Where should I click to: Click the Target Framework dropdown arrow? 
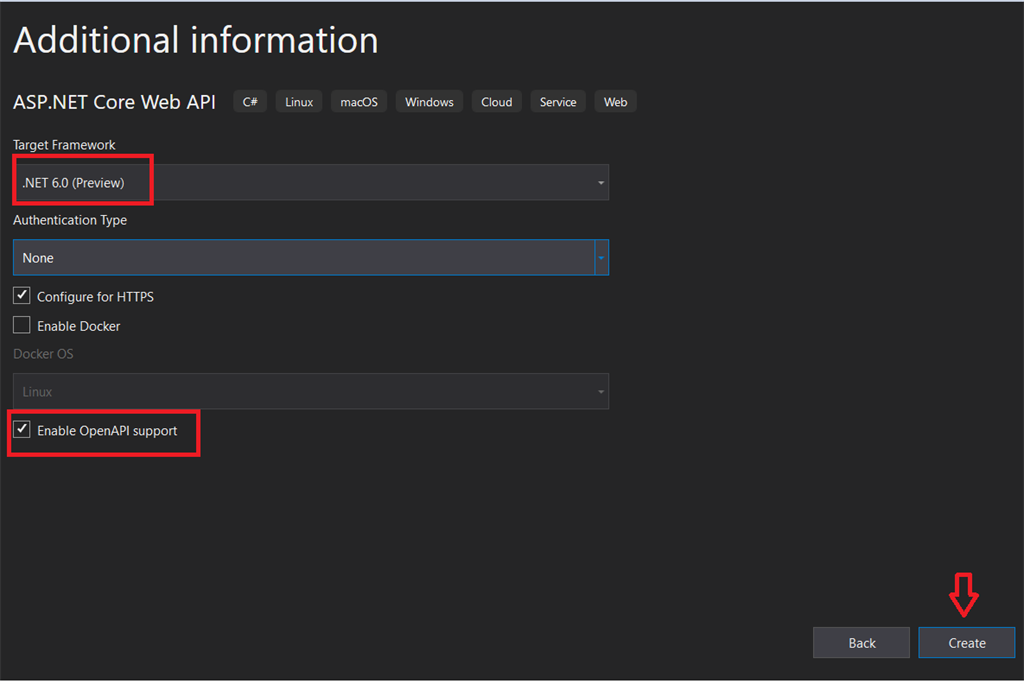601,183
